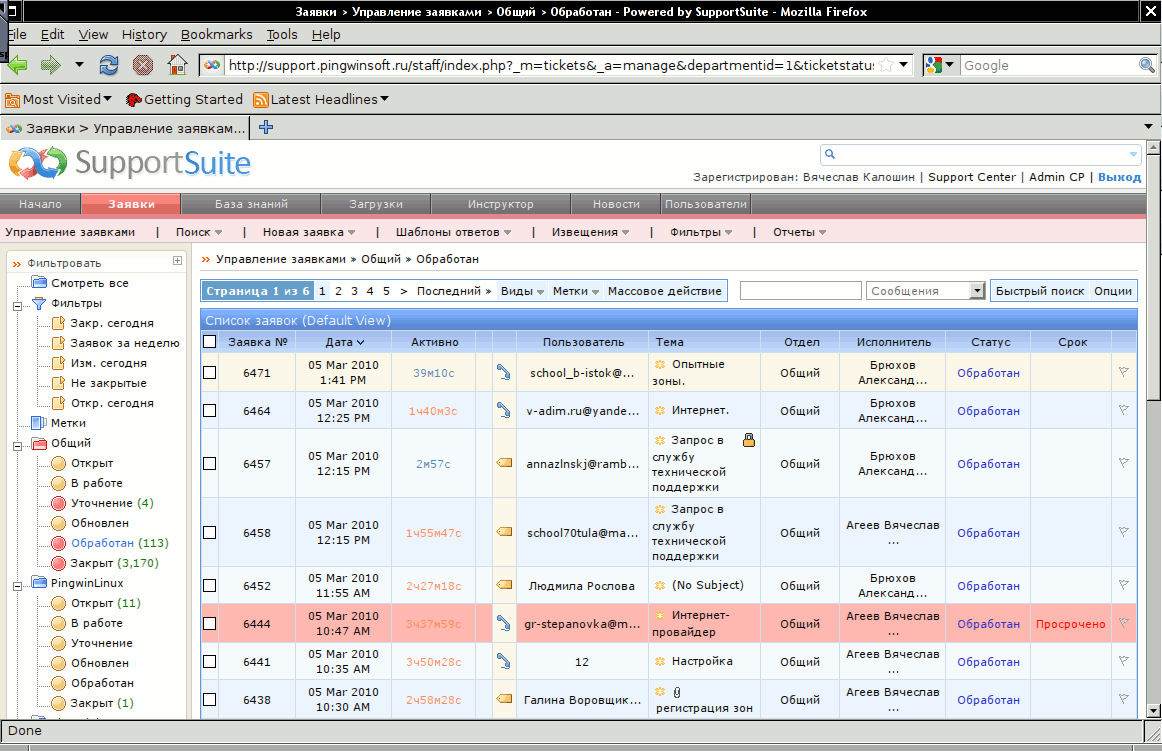
Task: Select the checkbox for ticket 6471
Action: (x=210, y=373)
